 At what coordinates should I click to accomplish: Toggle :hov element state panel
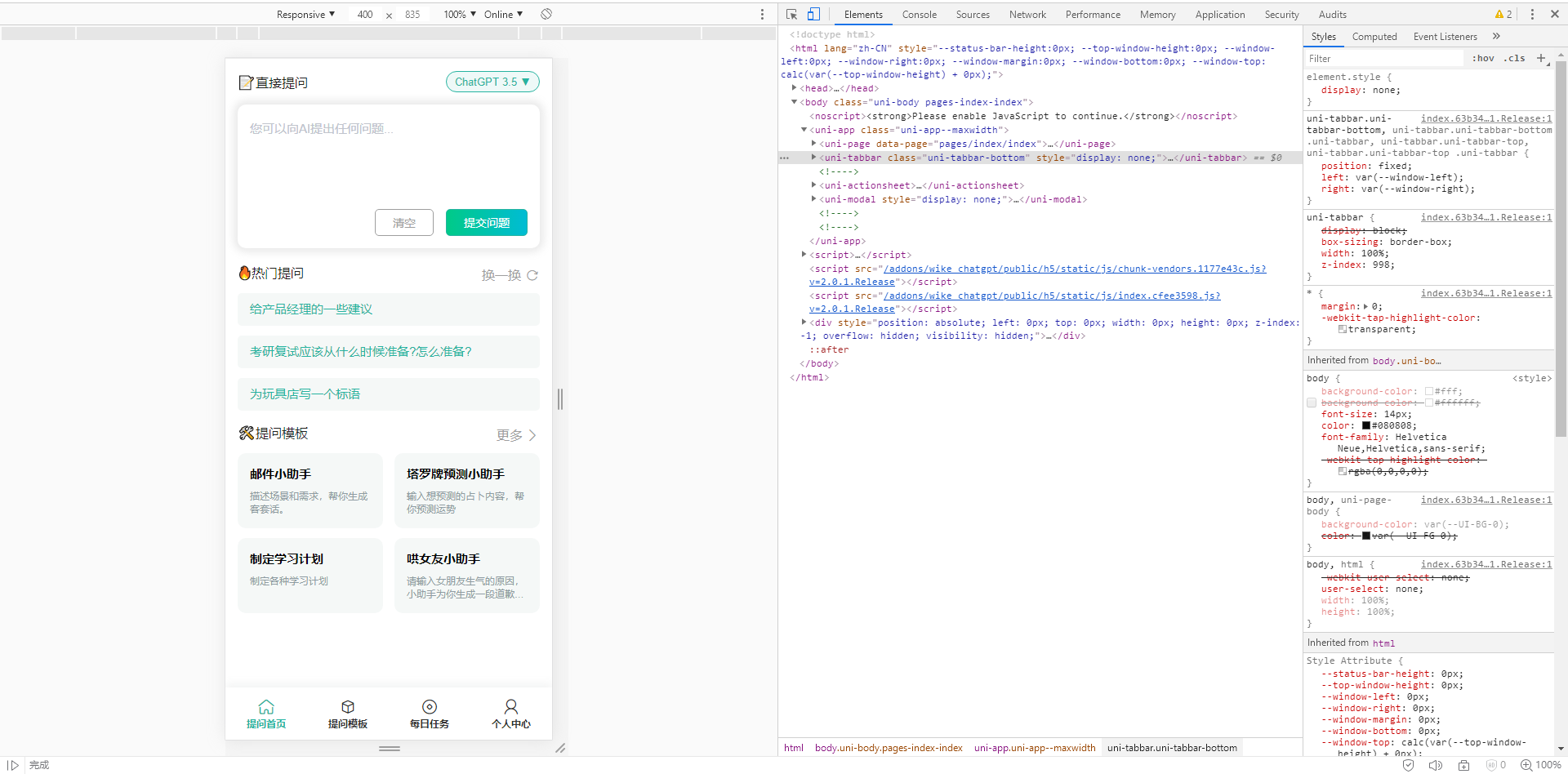click(1483, 58)
